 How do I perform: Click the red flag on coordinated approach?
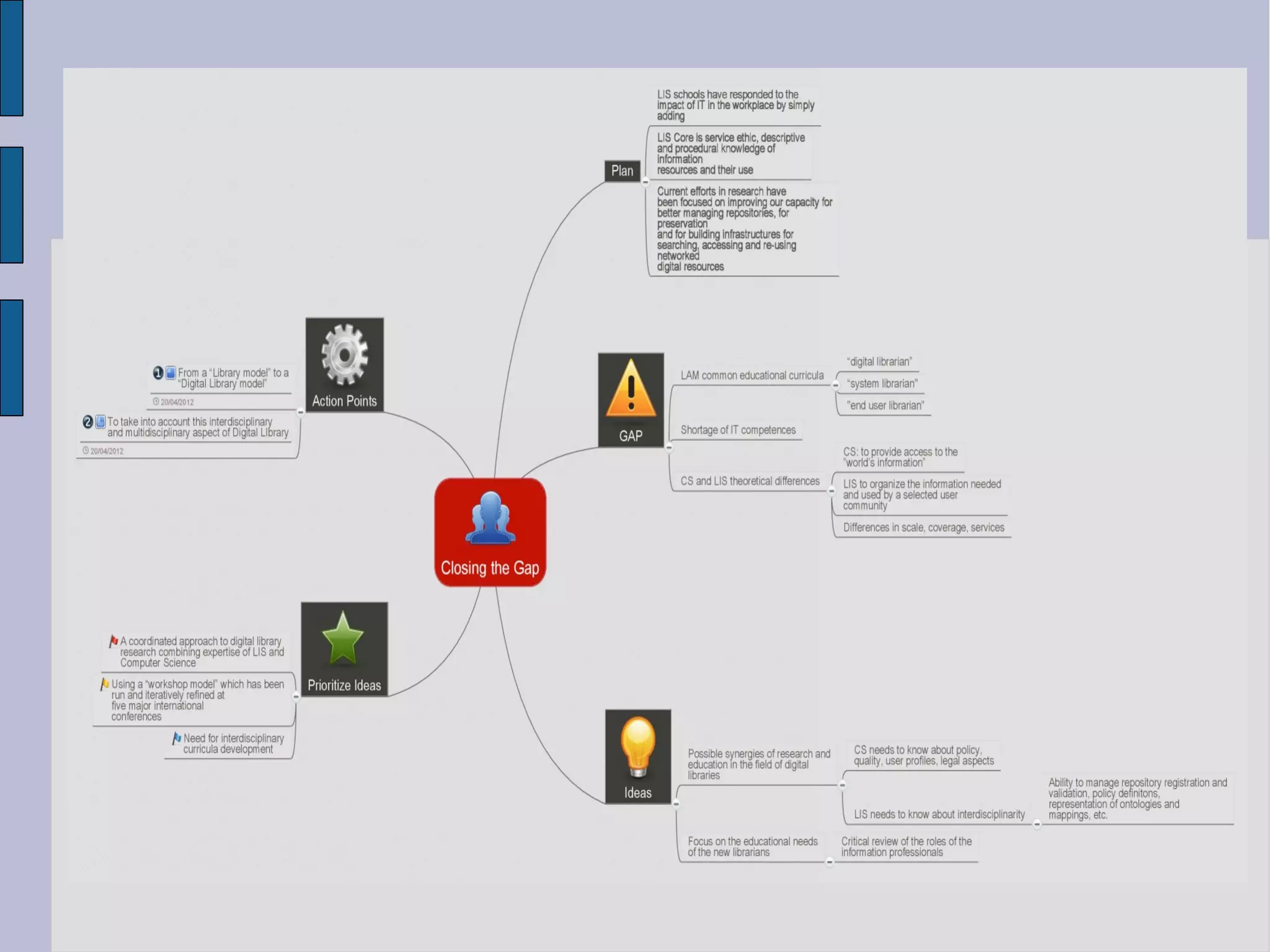pyautogui.click(x=113, y=641)
